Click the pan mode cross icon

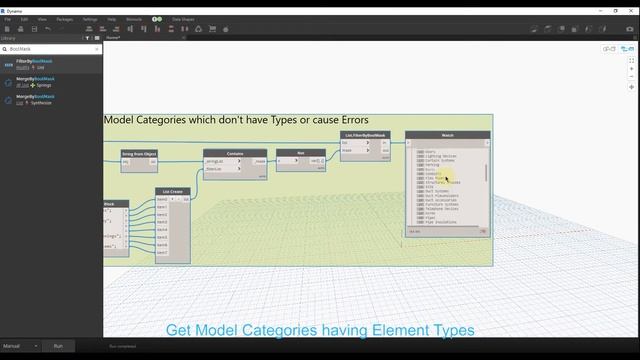pyautogui.click(x=631, y=87)
